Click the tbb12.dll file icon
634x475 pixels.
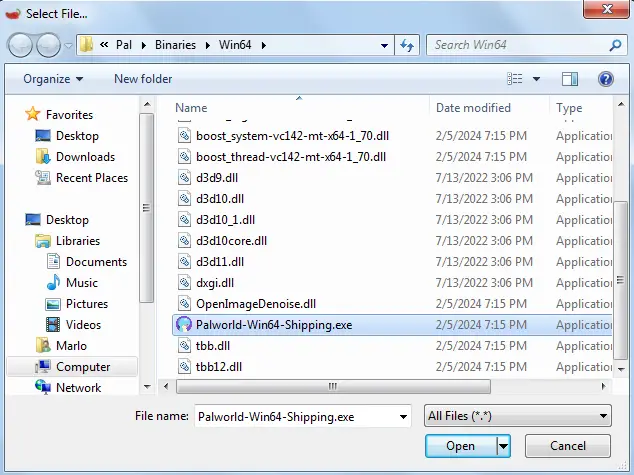click(x=184, y=367)
